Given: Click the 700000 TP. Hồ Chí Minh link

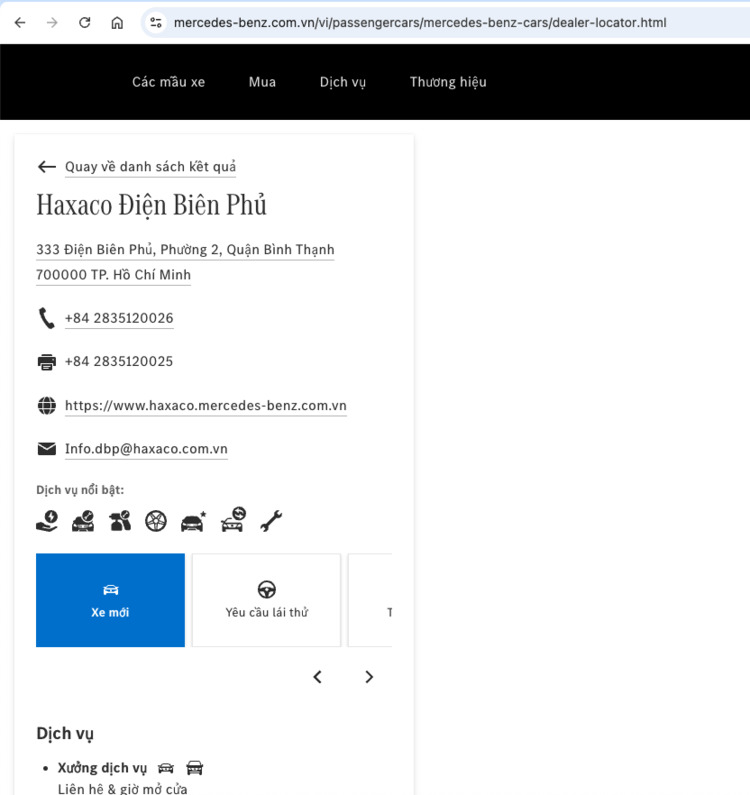Looking at the screenshot, I should click(114, 275).
